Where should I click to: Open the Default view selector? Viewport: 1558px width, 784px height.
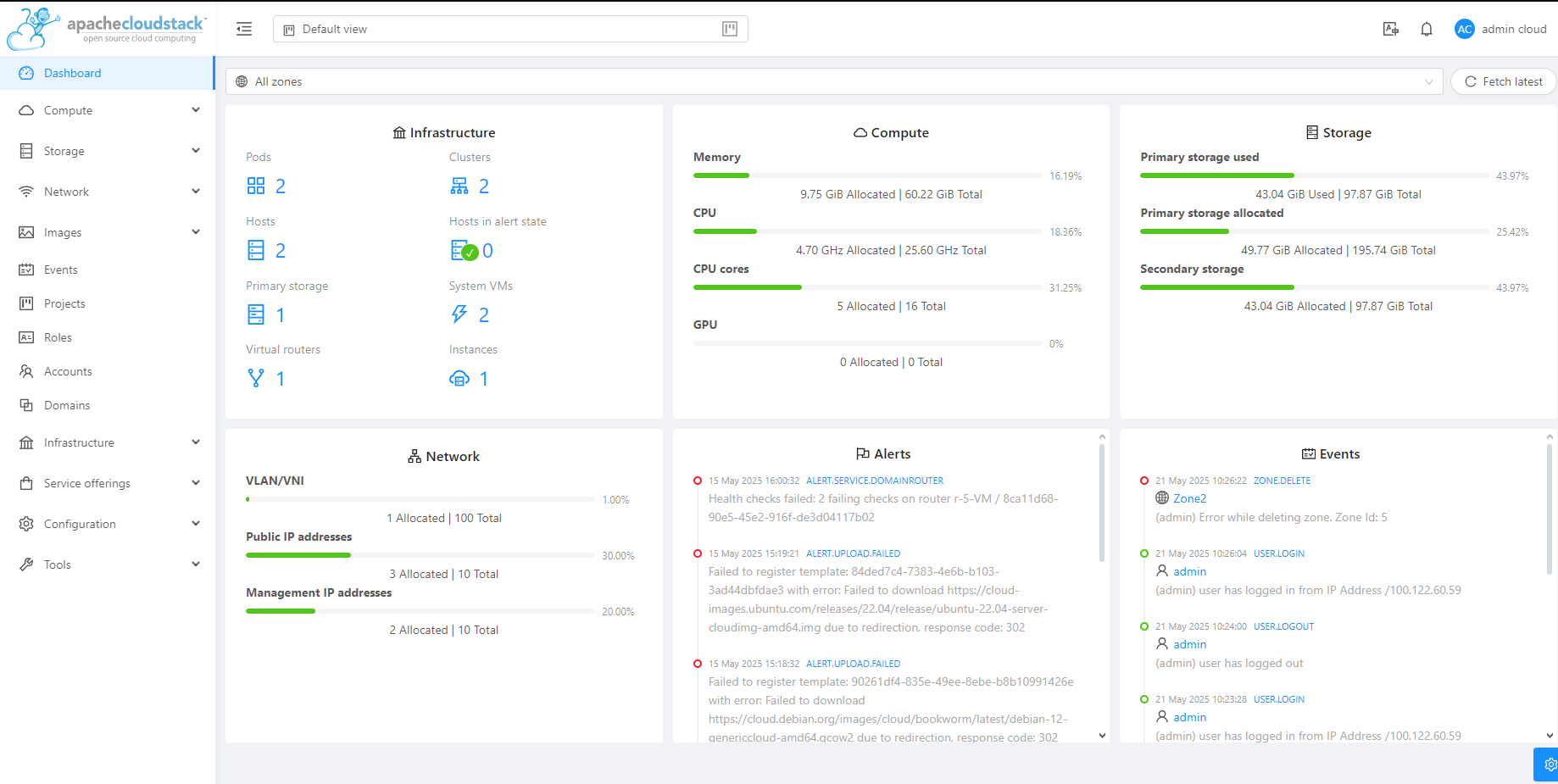[510, 29]
